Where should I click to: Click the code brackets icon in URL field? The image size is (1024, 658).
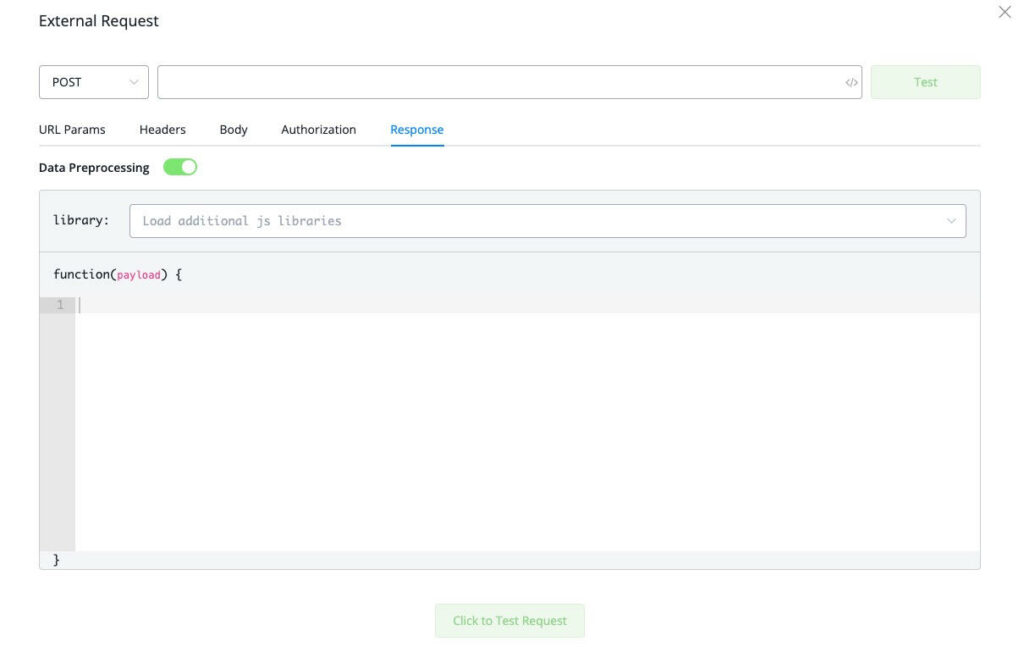click(851, 83)
